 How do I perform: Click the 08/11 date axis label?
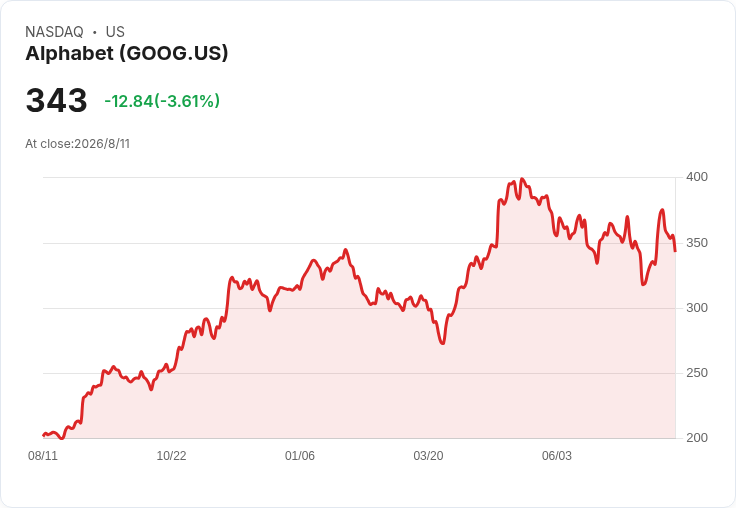[43, 455]
